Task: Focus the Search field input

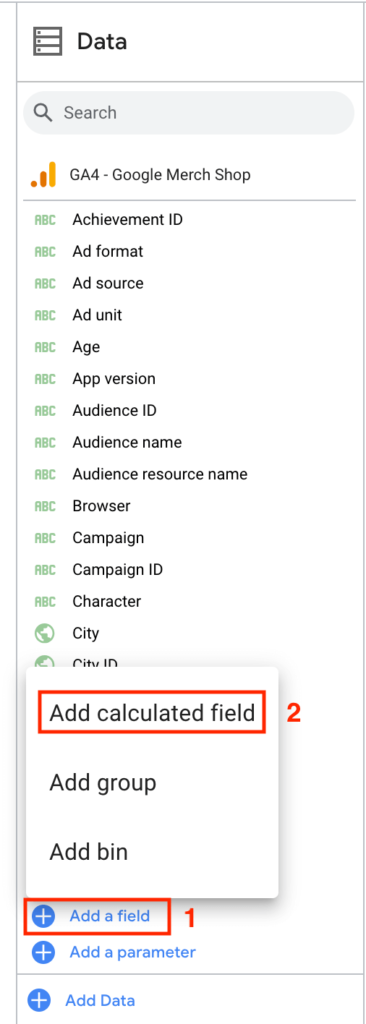Action: [189, 113]
